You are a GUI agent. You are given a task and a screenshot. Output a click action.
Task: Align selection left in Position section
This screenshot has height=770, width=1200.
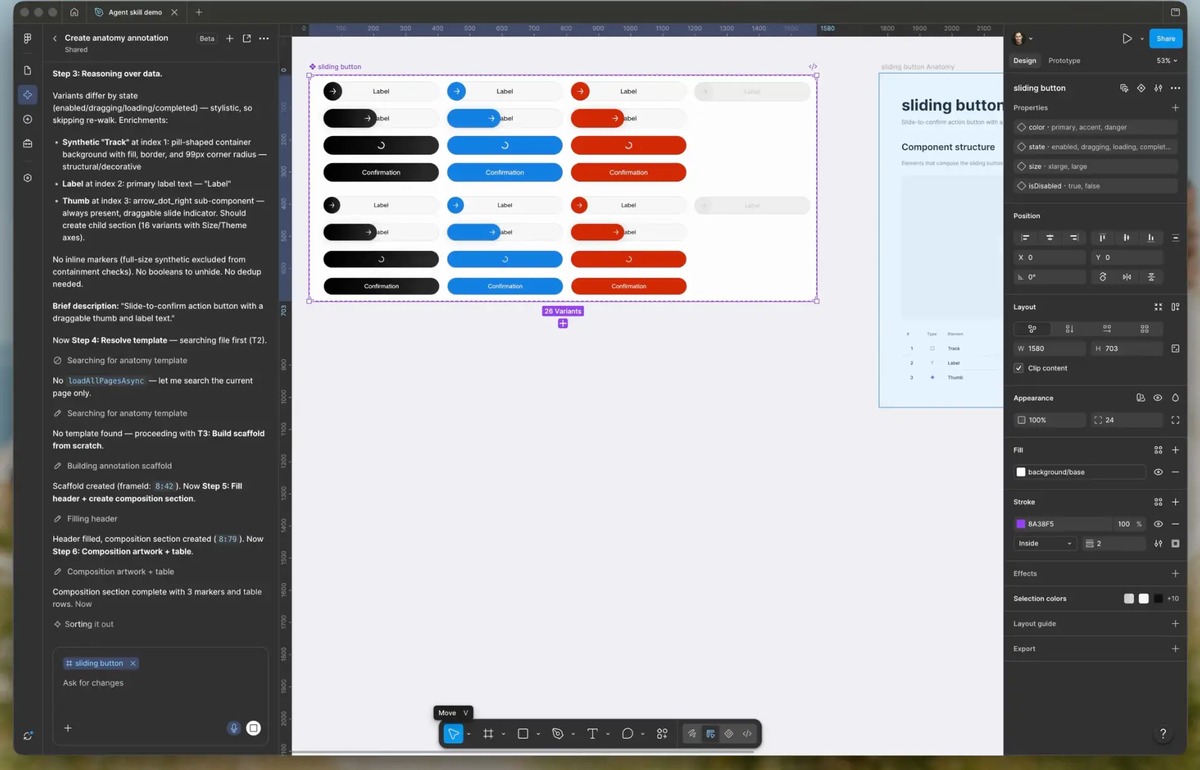click(x=1026, y=238)
